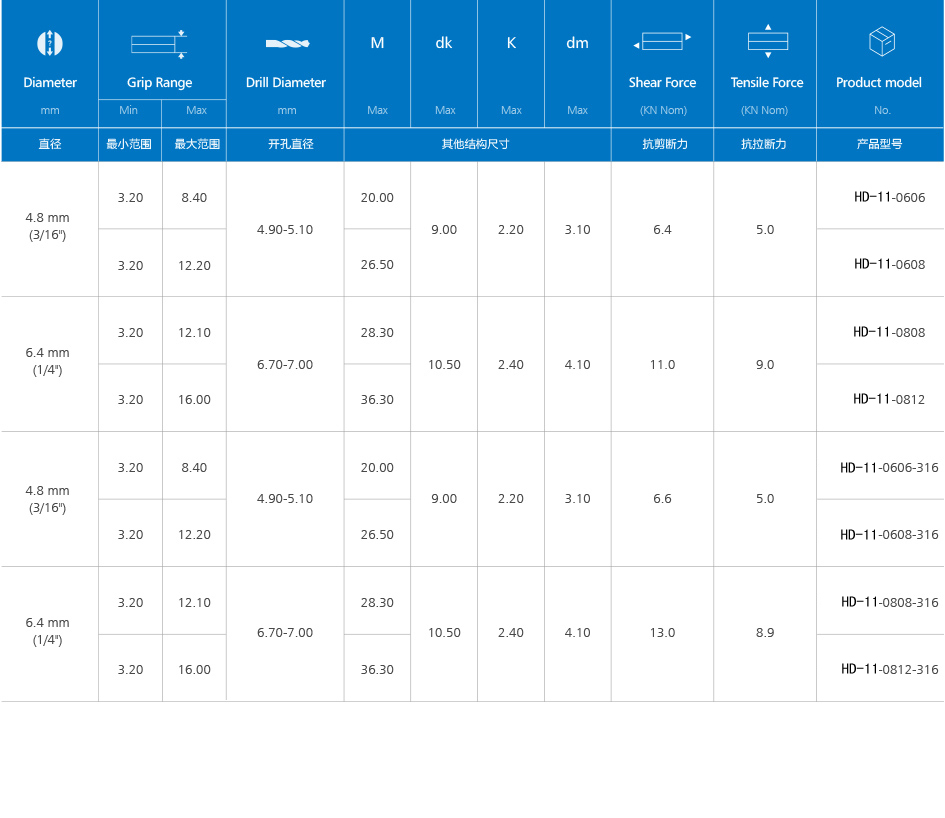Open product model HD-11-0812-316
Image resolution: width=945 pixels, height=818 pixels.
tap(889, 669)
